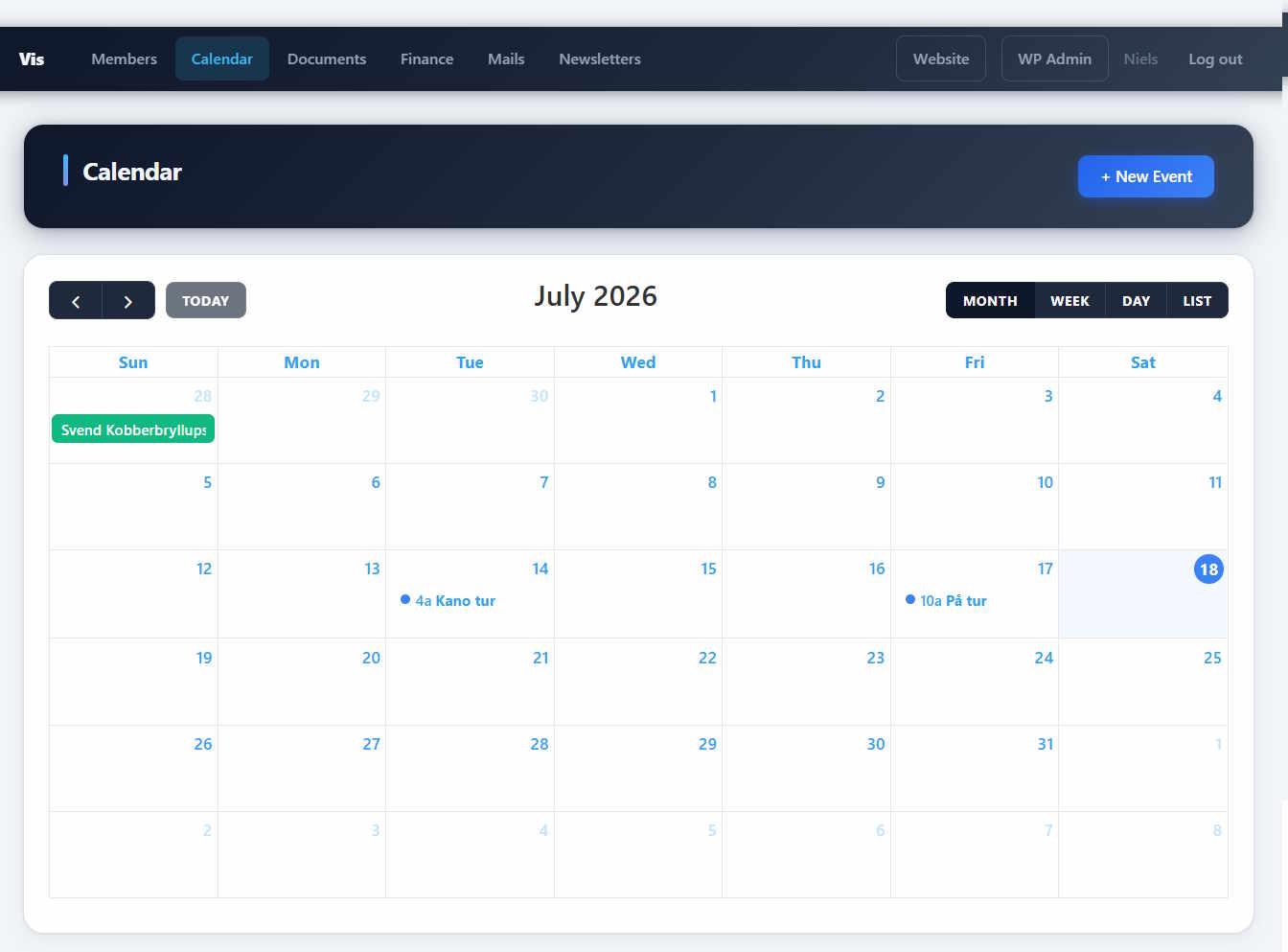Select day number 28 in July's last week
This screenshot has width=1288, height=952.
540,744
